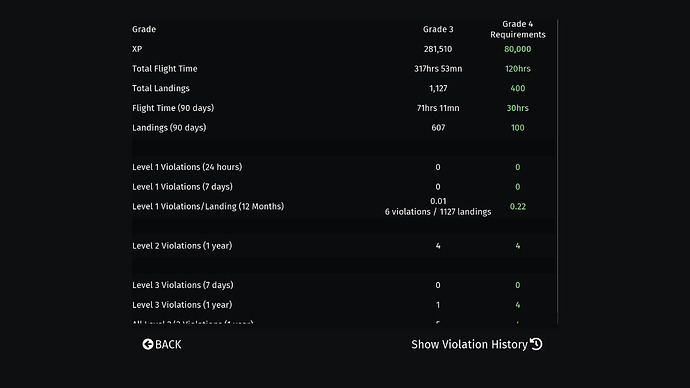Select Level 1 Violations (7 days) row
The height and width of the screenshot is (388, 690).
click(344, 187)
